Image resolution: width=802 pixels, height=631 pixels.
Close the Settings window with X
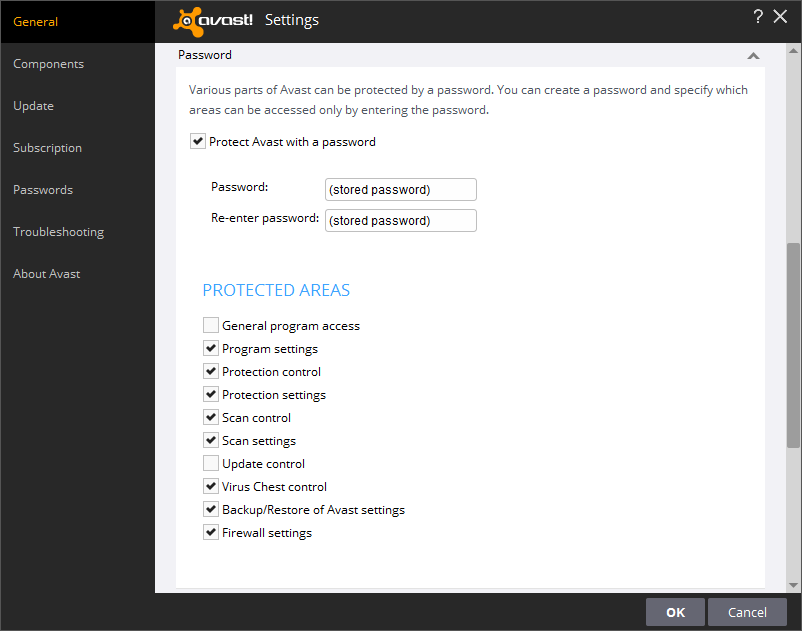point(781,17)
